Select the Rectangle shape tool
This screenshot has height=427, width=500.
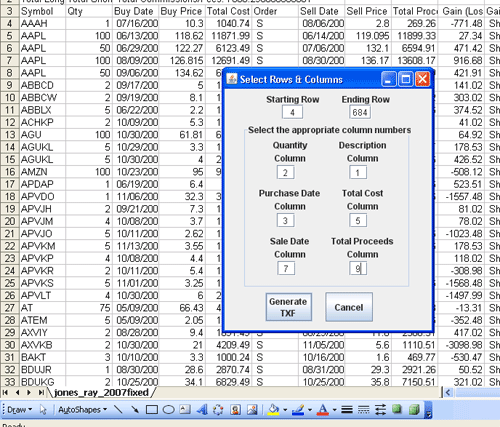(x=152, y=409)
